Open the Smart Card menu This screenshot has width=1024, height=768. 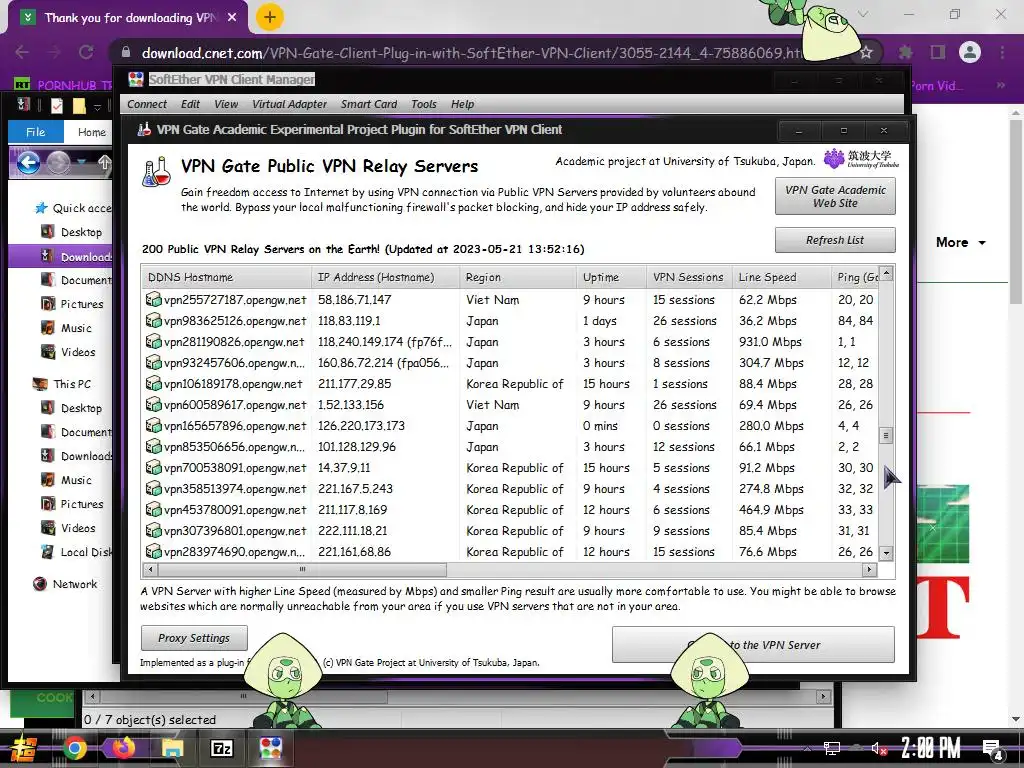(368, 104)
